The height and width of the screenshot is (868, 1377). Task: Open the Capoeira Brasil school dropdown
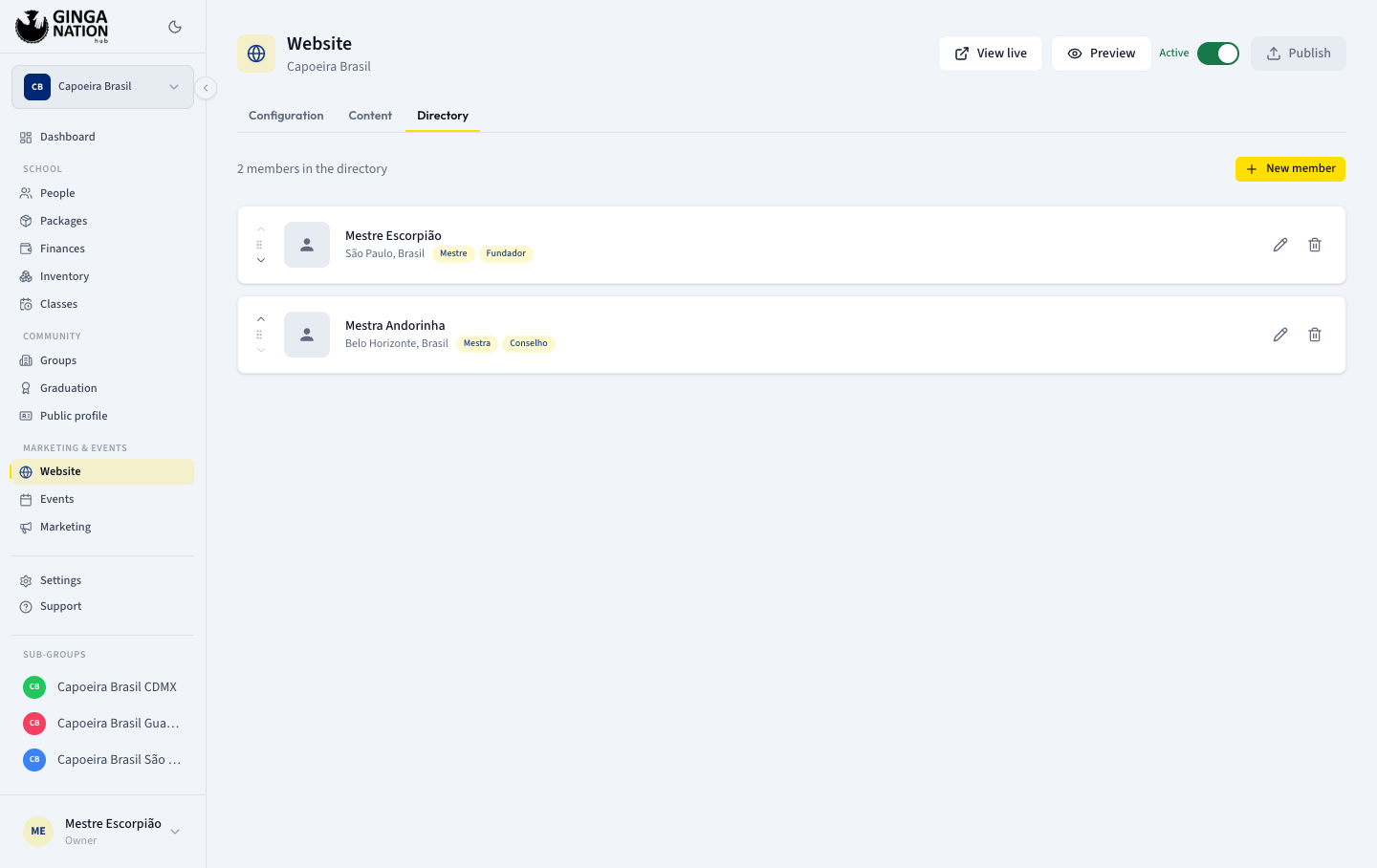[102, 87]
